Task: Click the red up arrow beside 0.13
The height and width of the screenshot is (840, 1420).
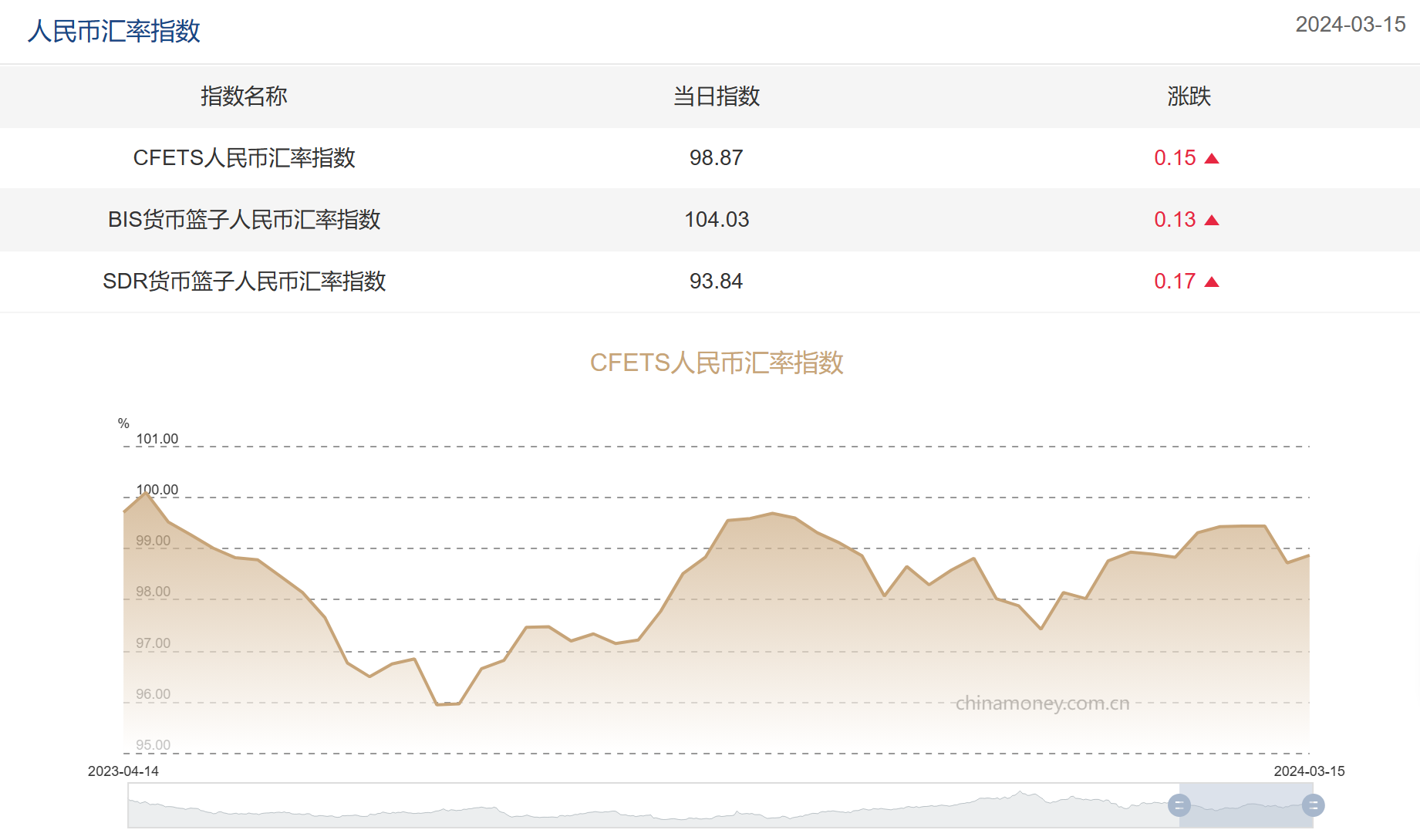Action: (x=1211, y=221)
